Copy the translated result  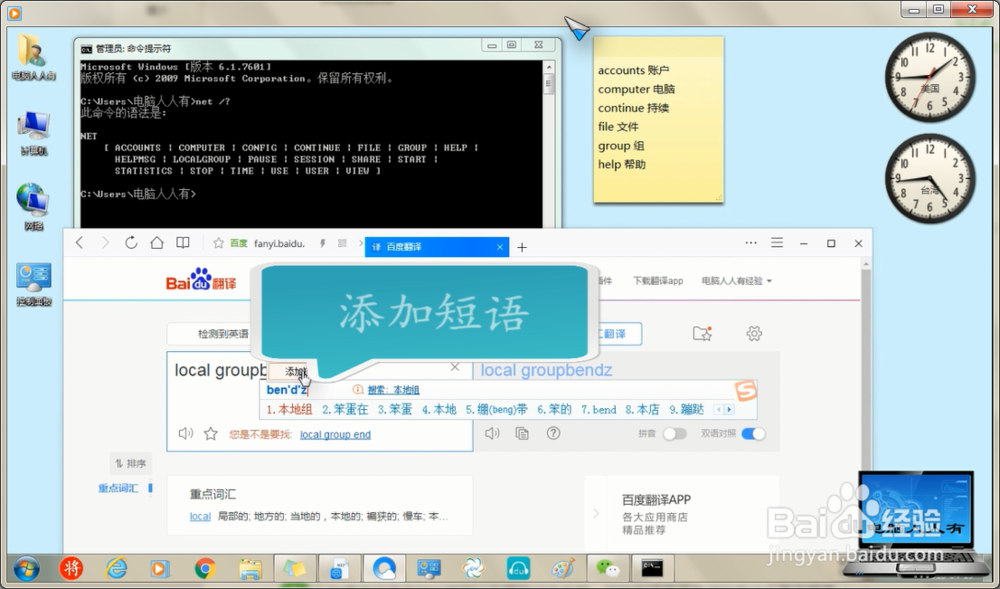(x=522, y=433)
